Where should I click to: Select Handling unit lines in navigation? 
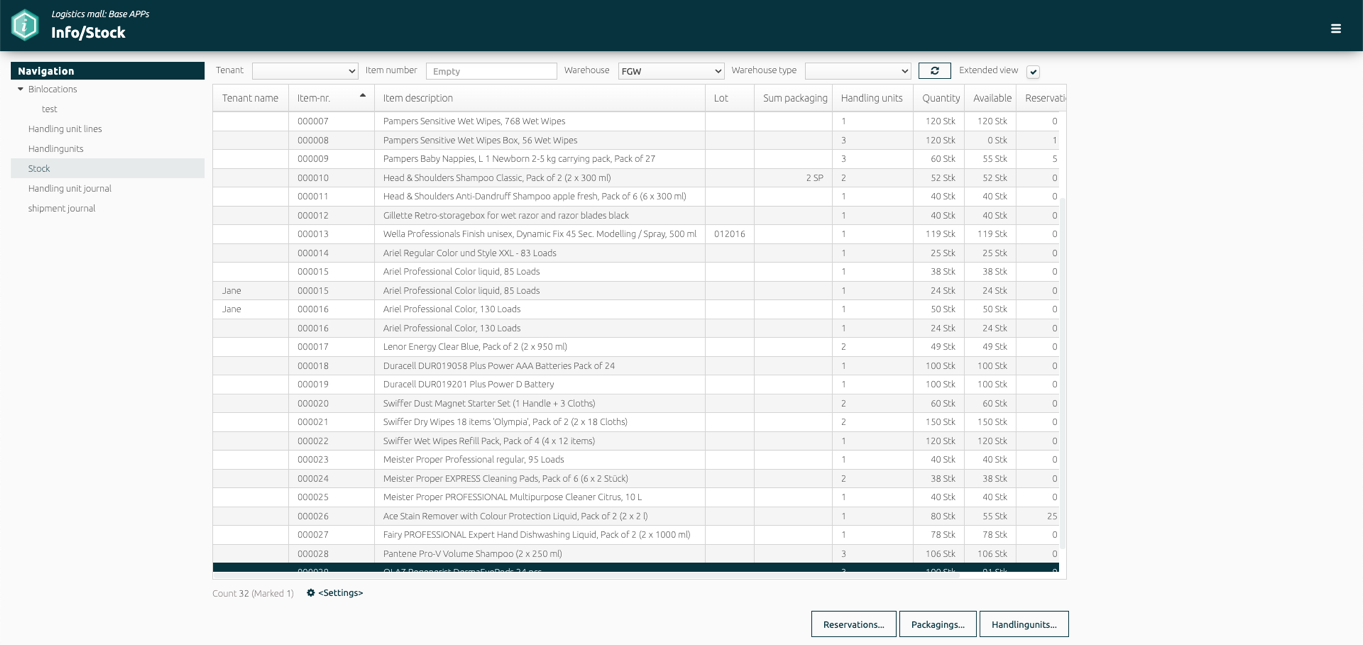point(65,129)
